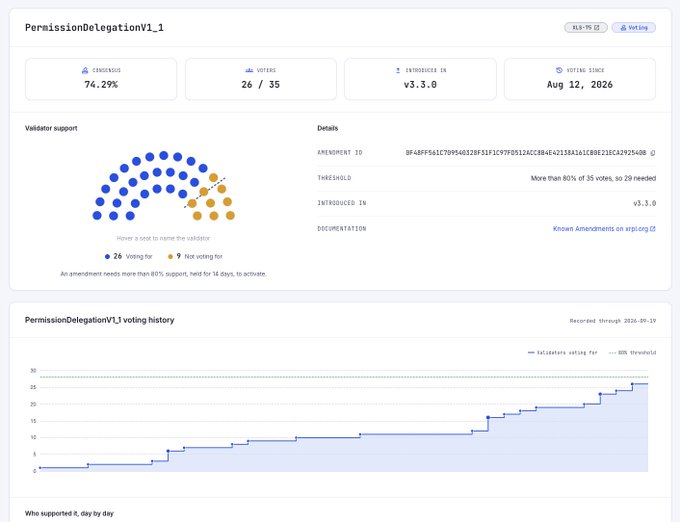This screenshot has height=522, width=680.
Task: Click the '26 Voting for' legend text
Action: (x=133, y=256)
